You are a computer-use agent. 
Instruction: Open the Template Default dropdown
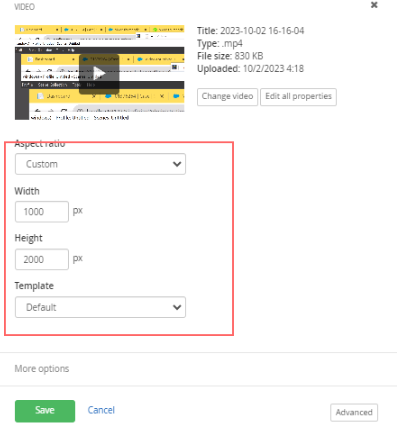click(100, 307)
